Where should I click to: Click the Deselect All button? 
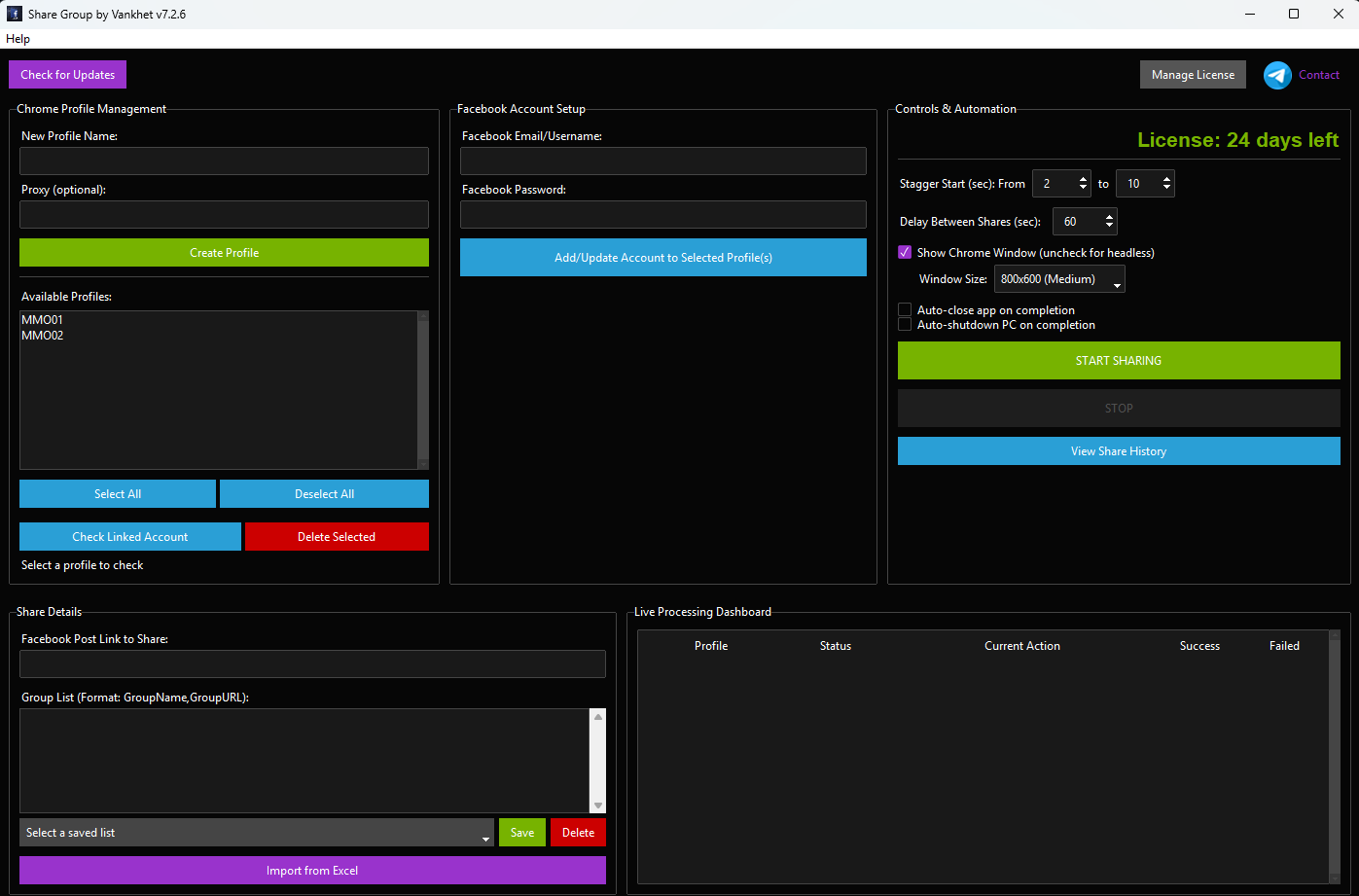tap(324, 494)
